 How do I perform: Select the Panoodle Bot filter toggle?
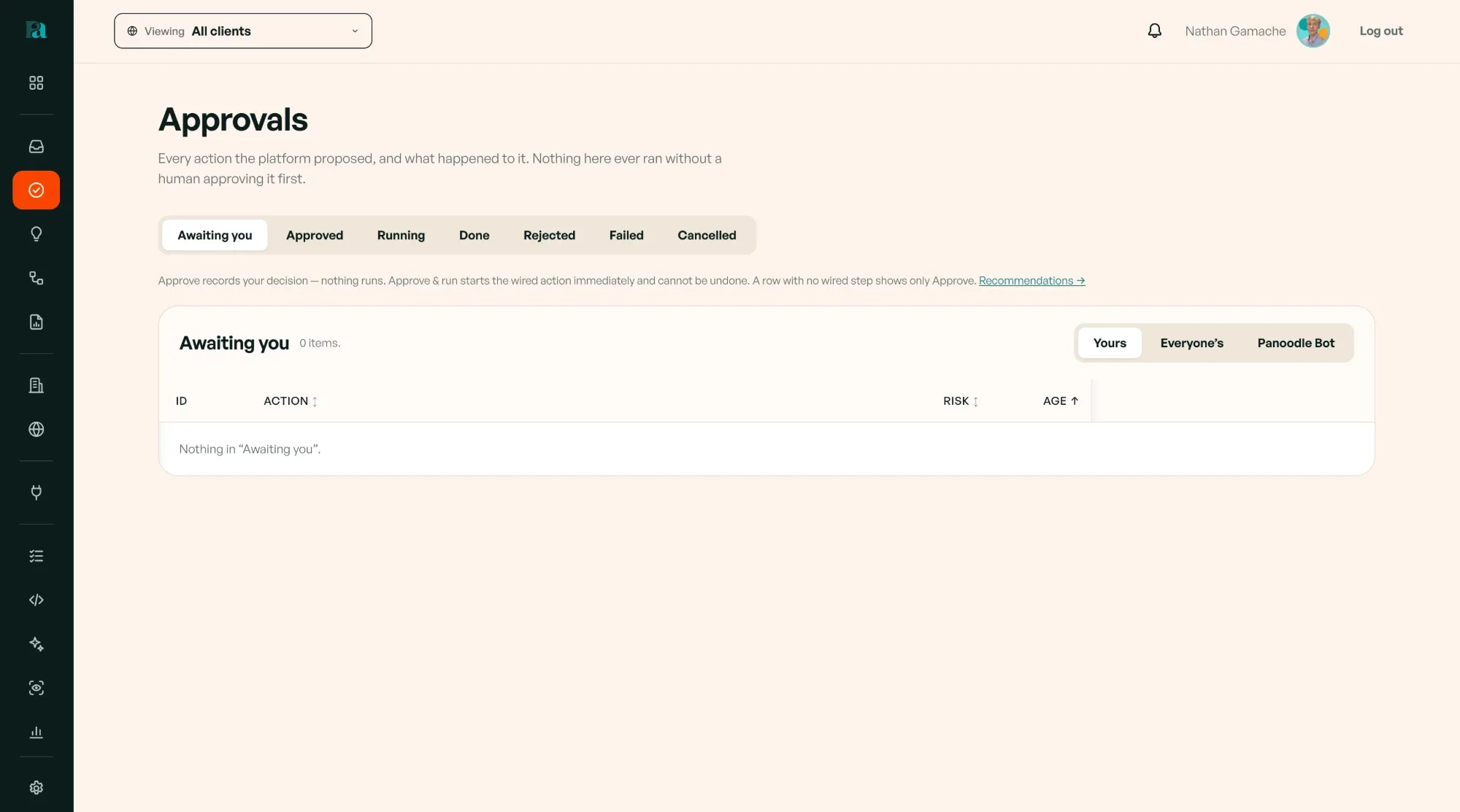coord(1295,343)
